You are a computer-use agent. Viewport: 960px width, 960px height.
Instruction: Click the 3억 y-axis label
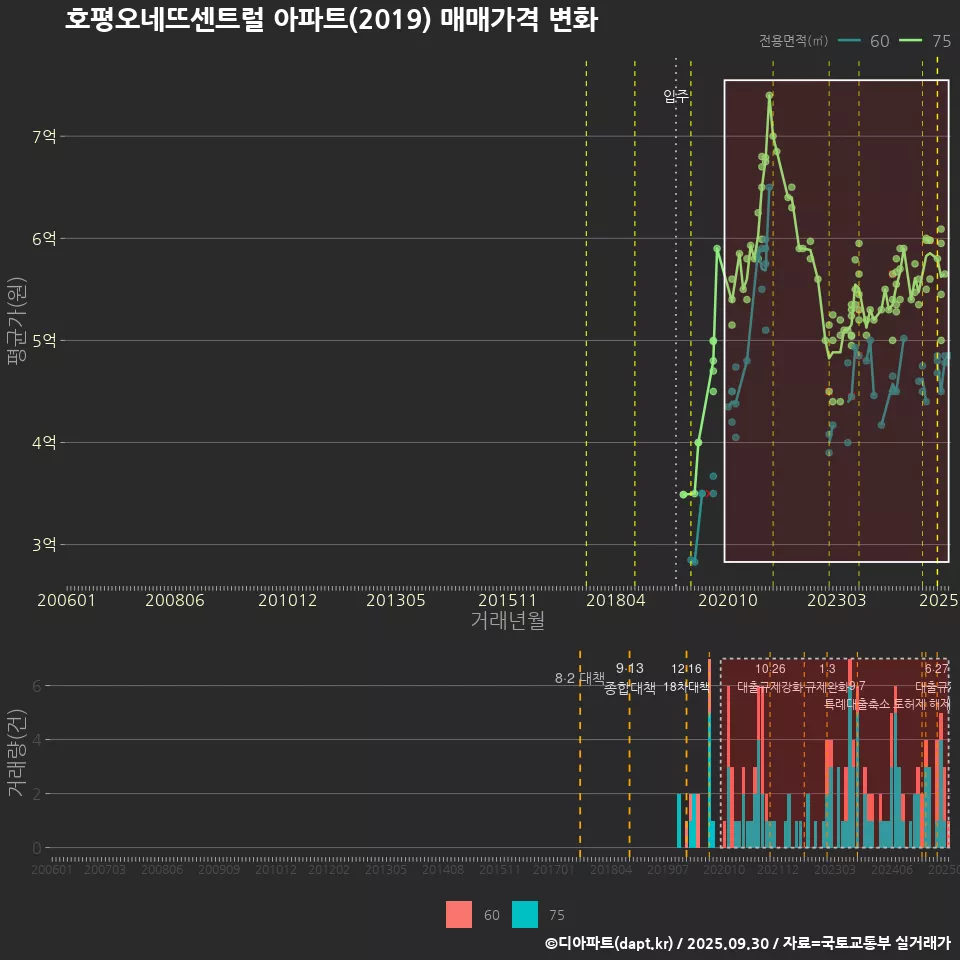(43, 545)
